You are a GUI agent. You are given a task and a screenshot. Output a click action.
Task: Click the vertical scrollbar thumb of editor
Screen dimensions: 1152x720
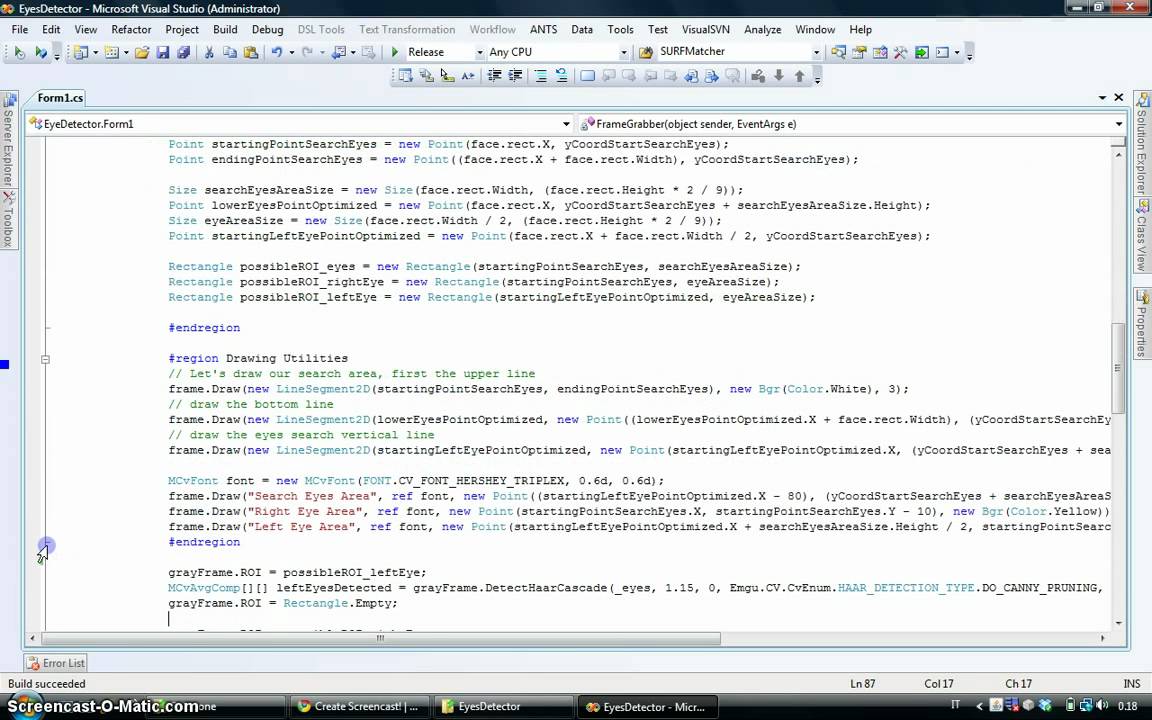(1118, 367)
